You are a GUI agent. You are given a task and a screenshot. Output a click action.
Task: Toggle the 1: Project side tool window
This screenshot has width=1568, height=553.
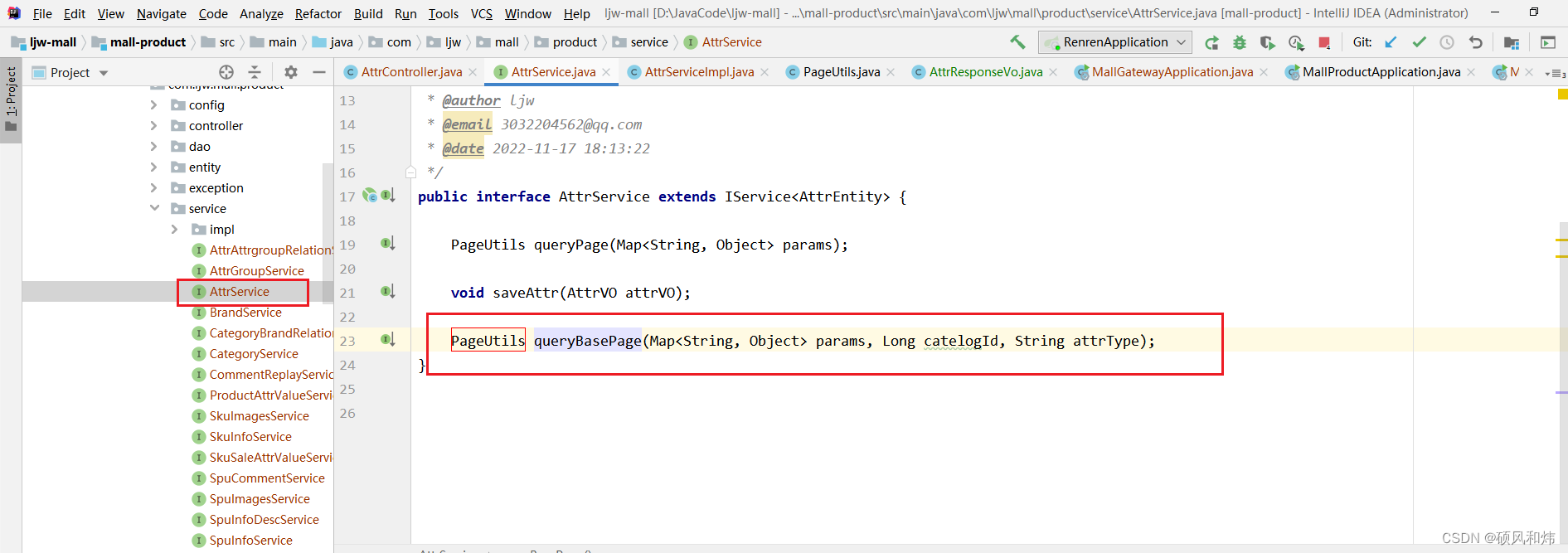click(x=11, y=99)
